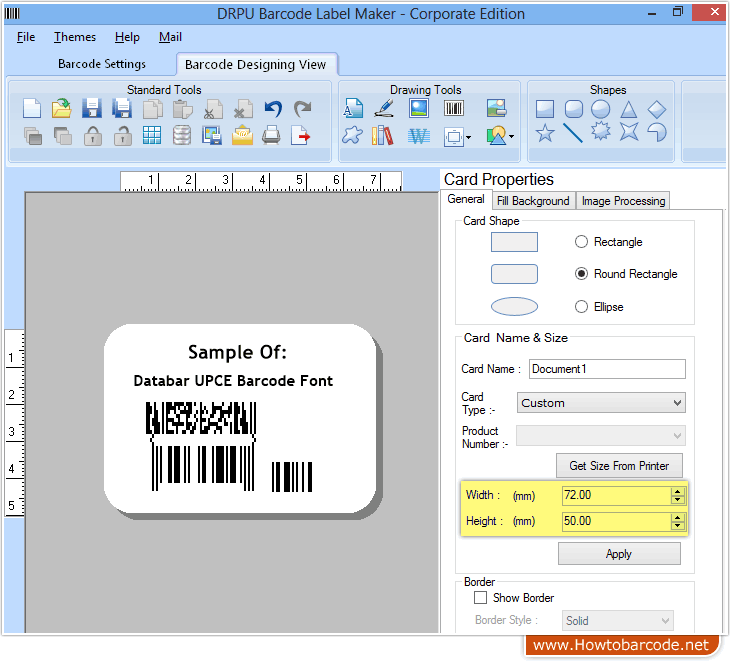730x662 pixels.
Task: Select the Circle shape tool
Action: (x=601, y=109)
